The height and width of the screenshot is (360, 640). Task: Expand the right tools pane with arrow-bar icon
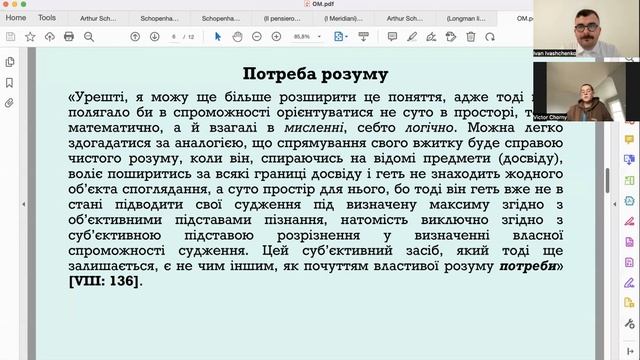point(630,351)
